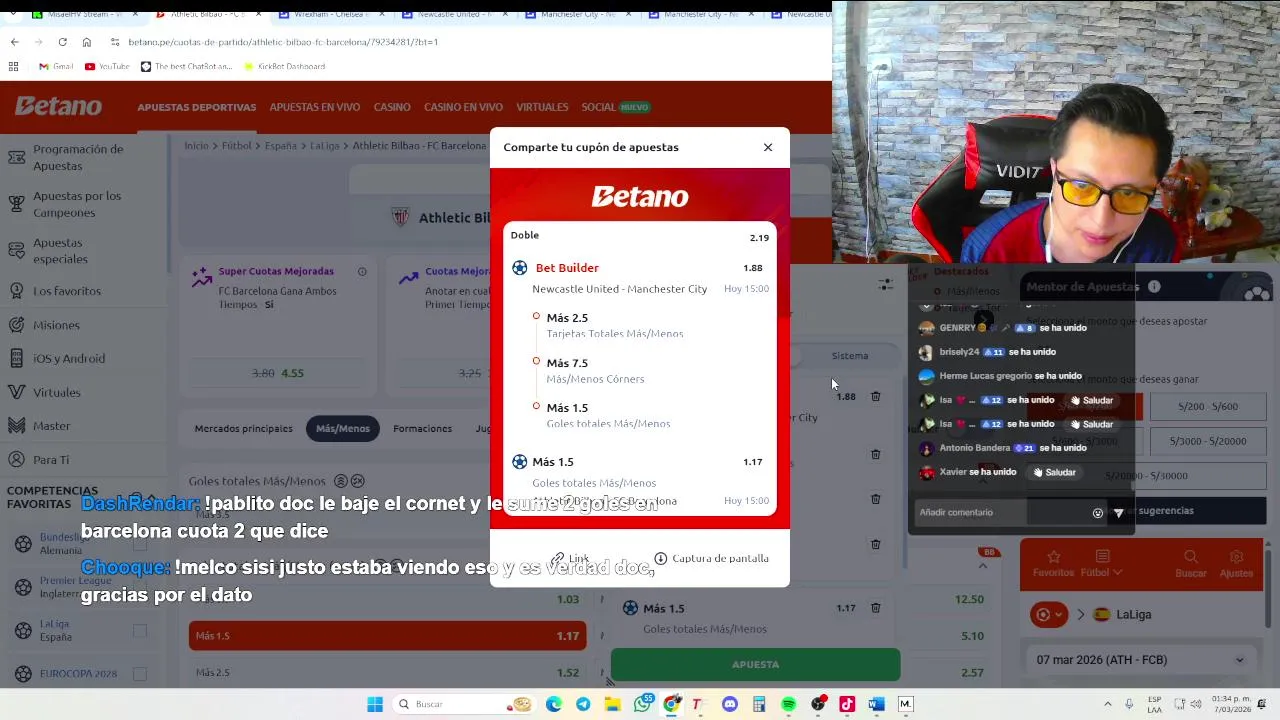Copy the coupon Link option
This screenshot has width=1280, height=720.
point(570,558)
